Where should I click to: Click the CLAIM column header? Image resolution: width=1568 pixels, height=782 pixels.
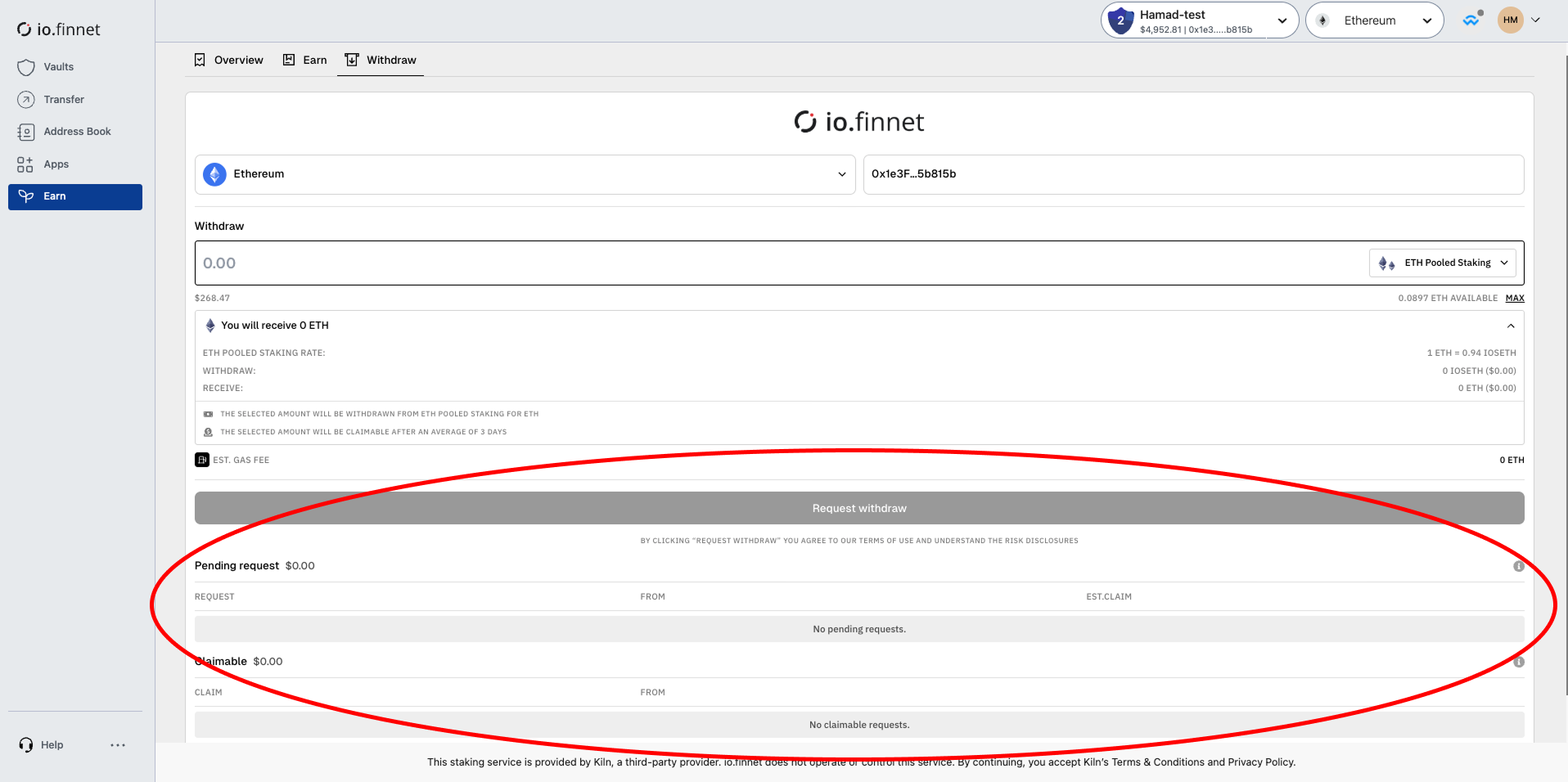pyautogui.click(x=208, y=693)
